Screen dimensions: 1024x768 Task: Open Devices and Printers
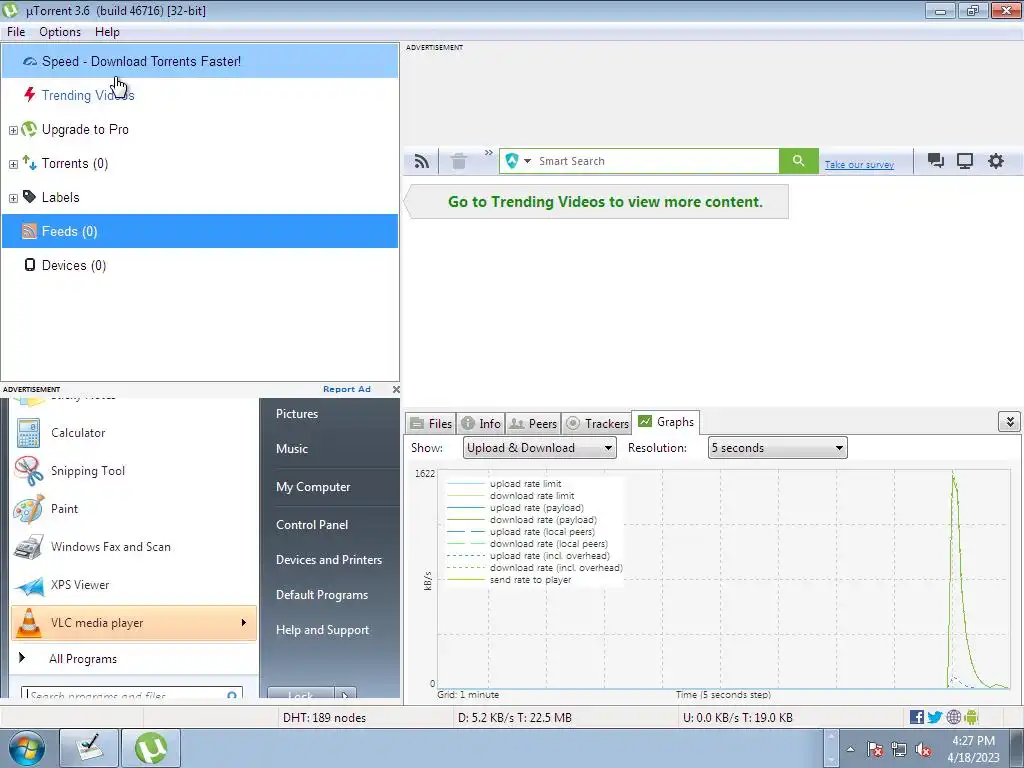(328, 560)
